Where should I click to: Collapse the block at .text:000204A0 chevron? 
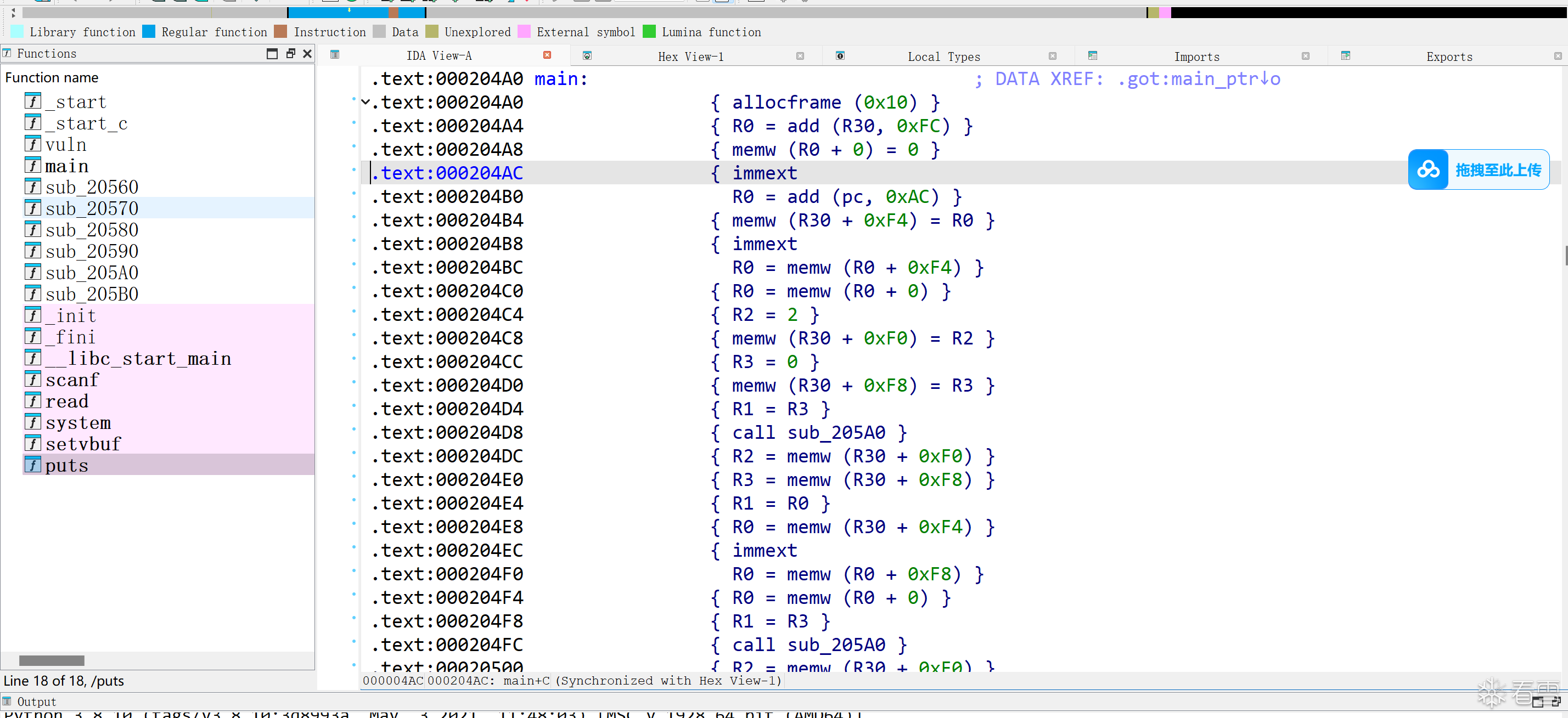tap(365, 102)
